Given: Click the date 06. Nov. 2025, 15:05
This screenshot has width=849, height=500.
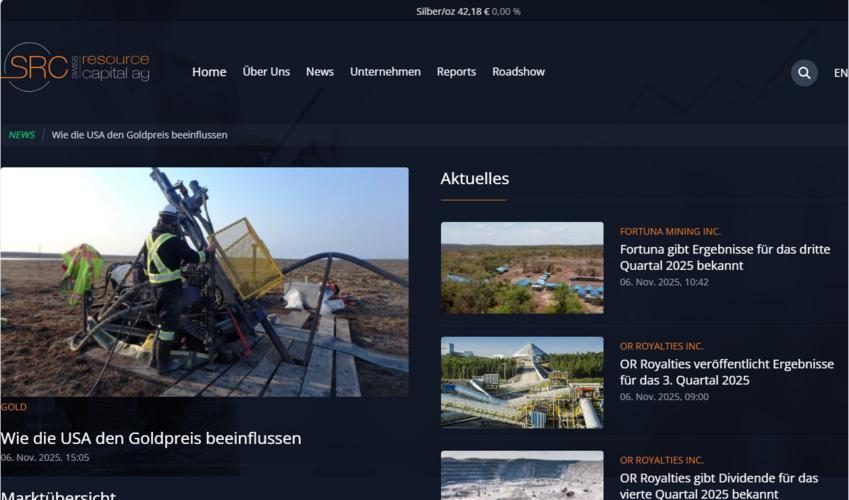Looking at the screenshot, I should pos(45,457).
